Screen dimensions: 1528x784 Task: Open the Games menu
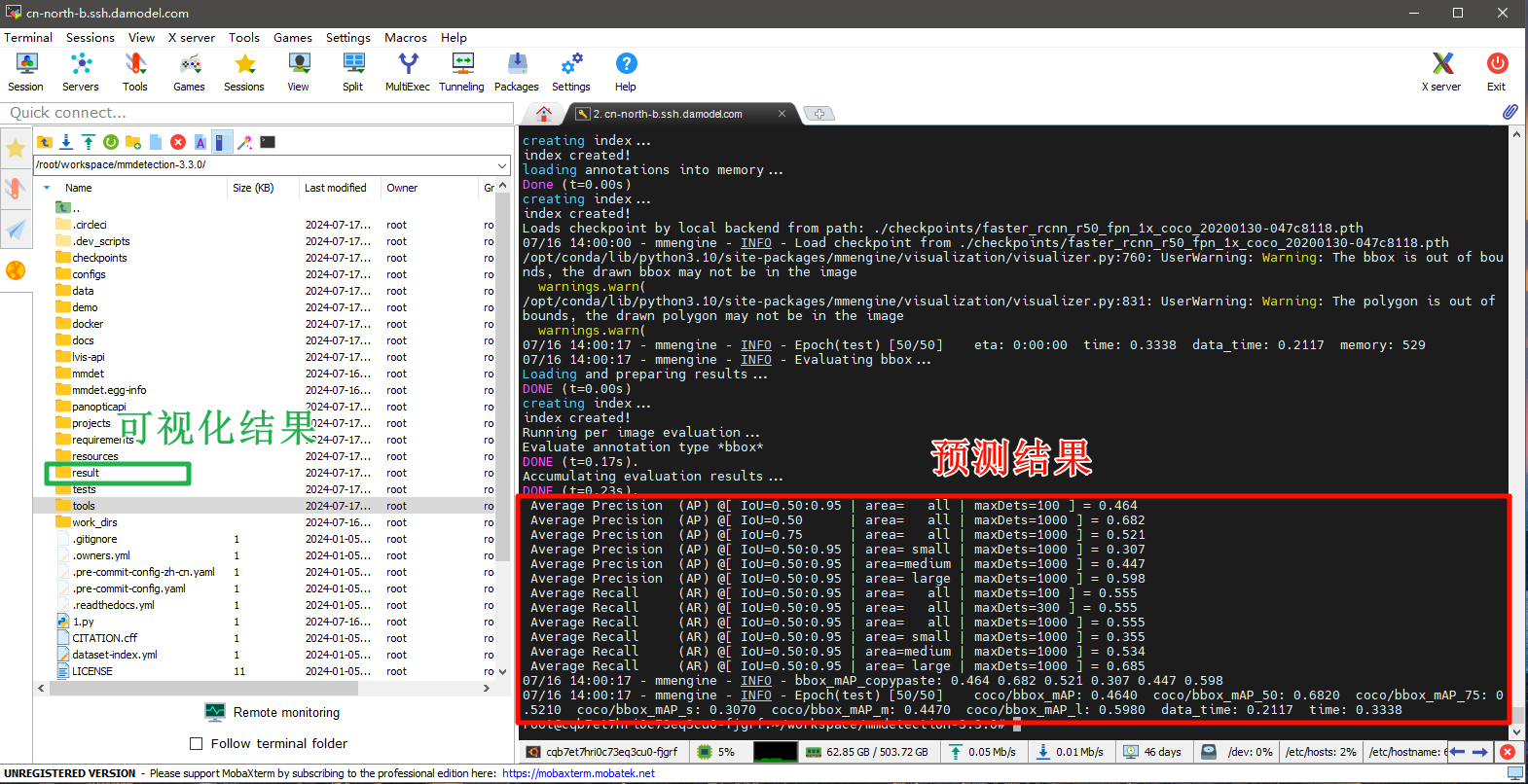293,37
